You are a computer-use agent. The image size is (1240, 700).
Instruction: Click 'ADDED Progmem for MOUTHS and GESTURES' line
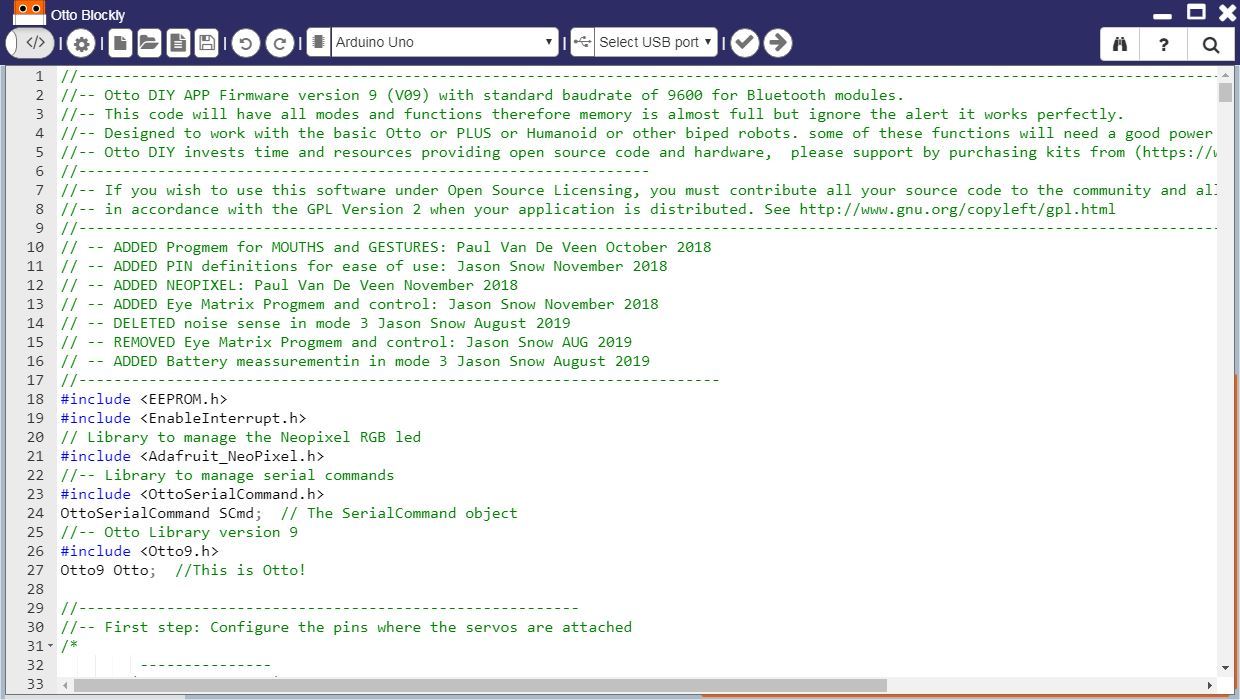coord(386,247)
